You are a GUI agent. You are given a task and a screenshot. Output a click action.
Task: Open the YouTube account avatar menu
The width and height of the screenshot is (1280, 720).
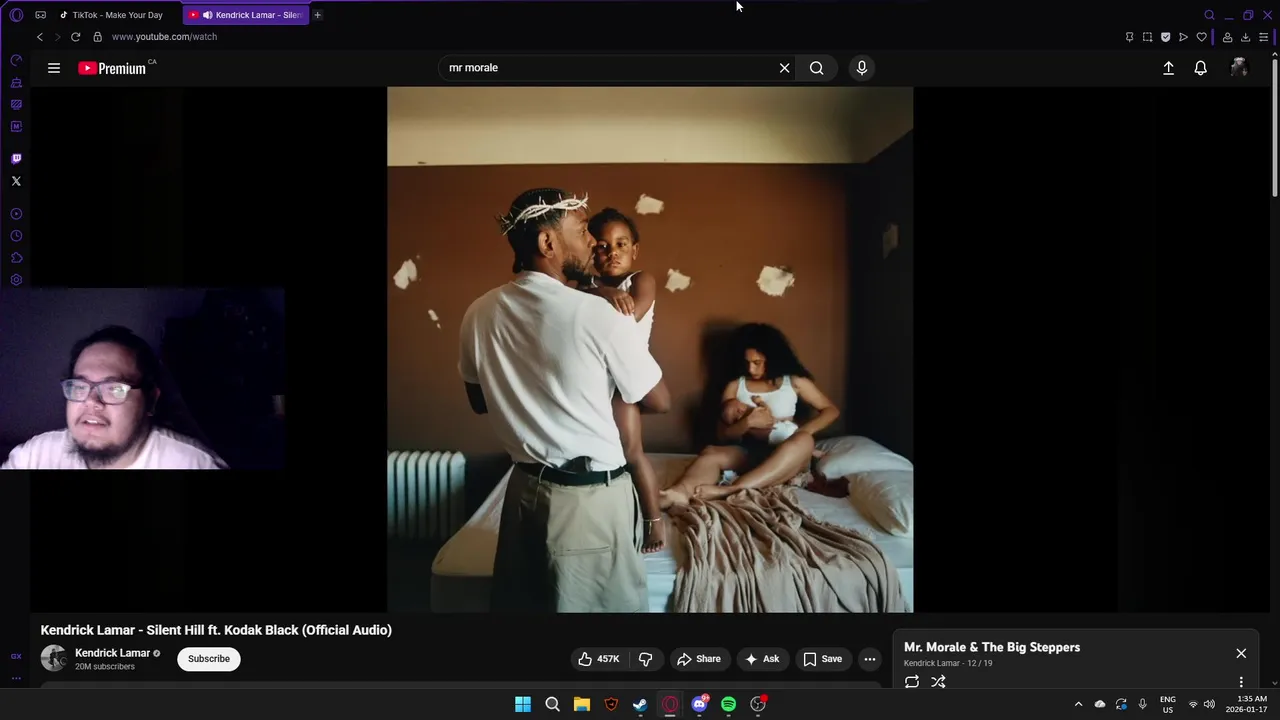pyautogui.click(x=1239, y=68)
